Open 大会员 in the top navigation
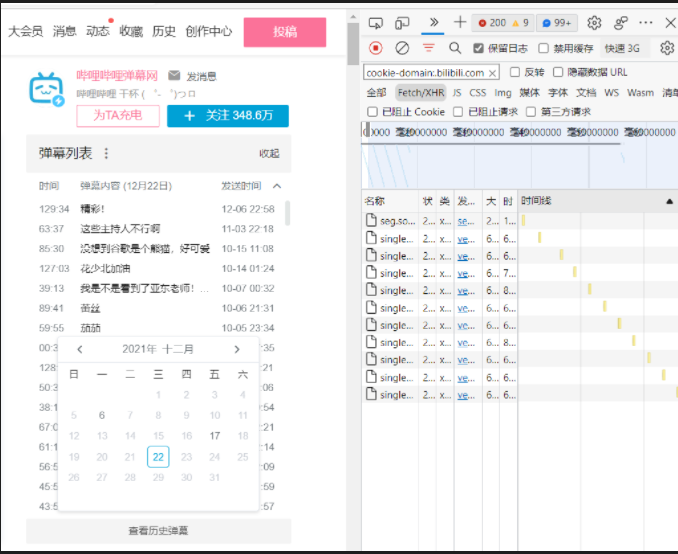The image size is (678, 554). coord(26,31)
